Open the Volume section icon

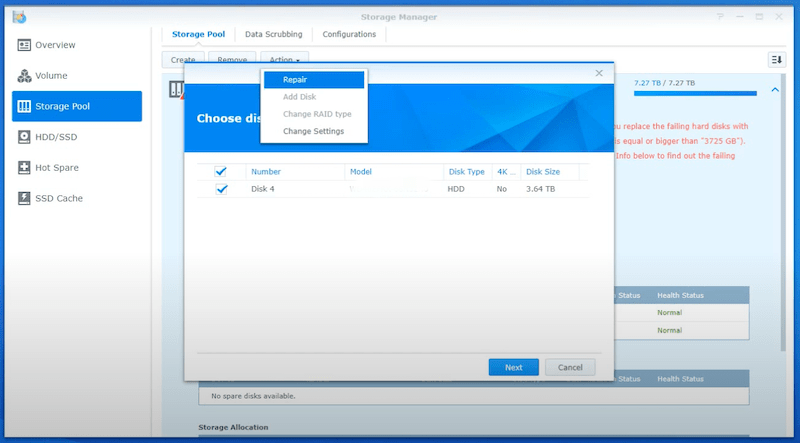25,76
